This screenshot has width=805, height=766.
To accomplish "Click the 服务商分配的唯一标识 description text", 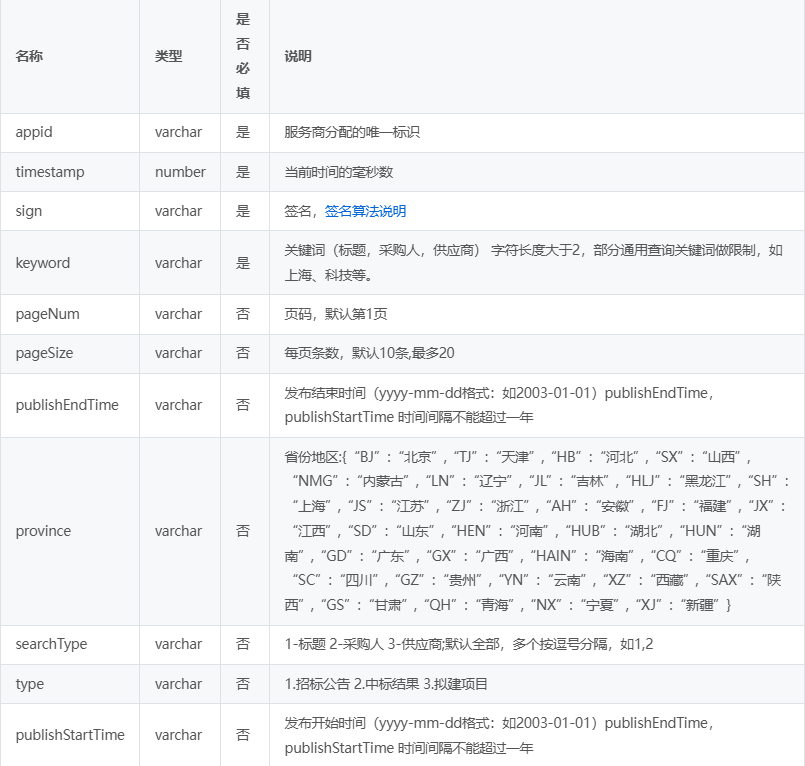I will 352,132.
